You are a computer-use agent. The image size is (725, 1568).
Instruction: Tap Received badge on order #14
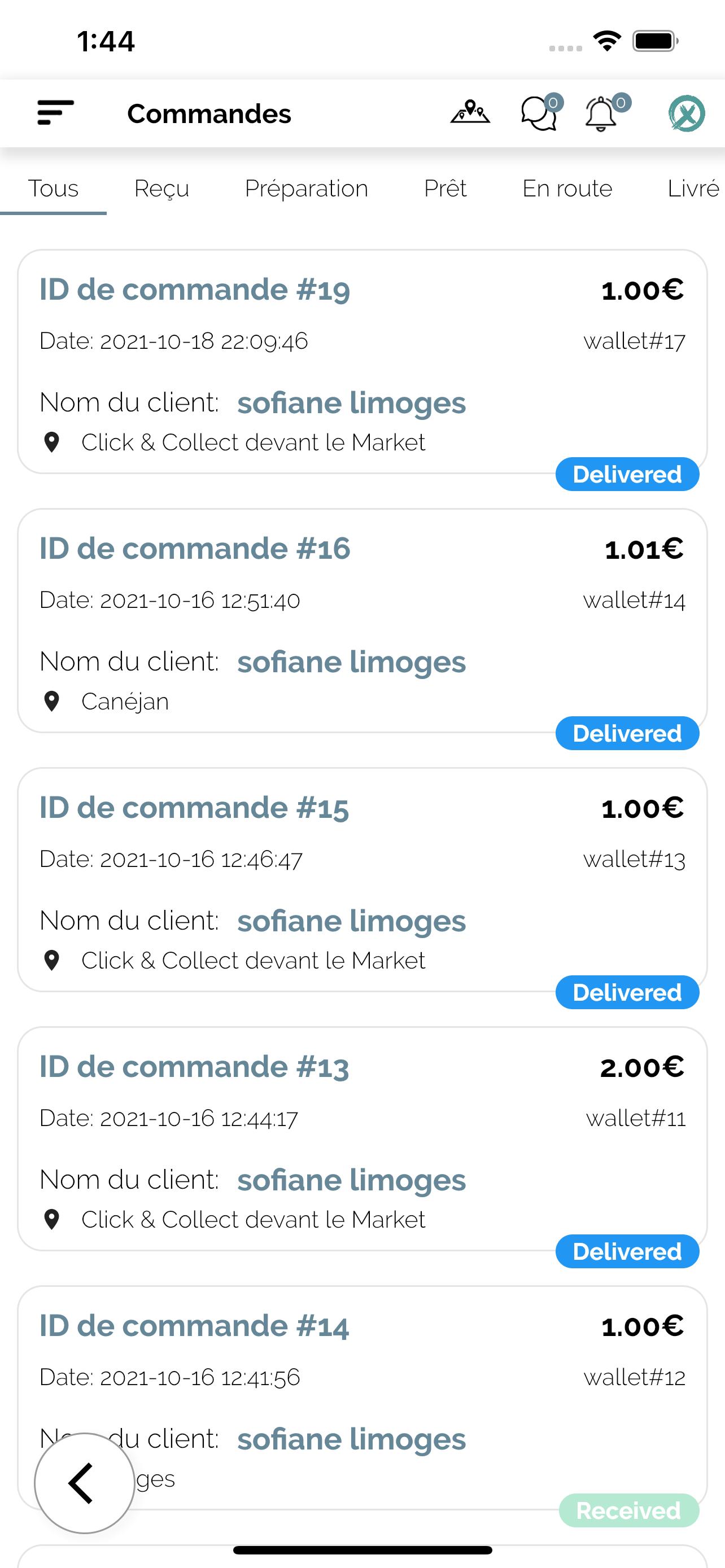coord(628,1510)
